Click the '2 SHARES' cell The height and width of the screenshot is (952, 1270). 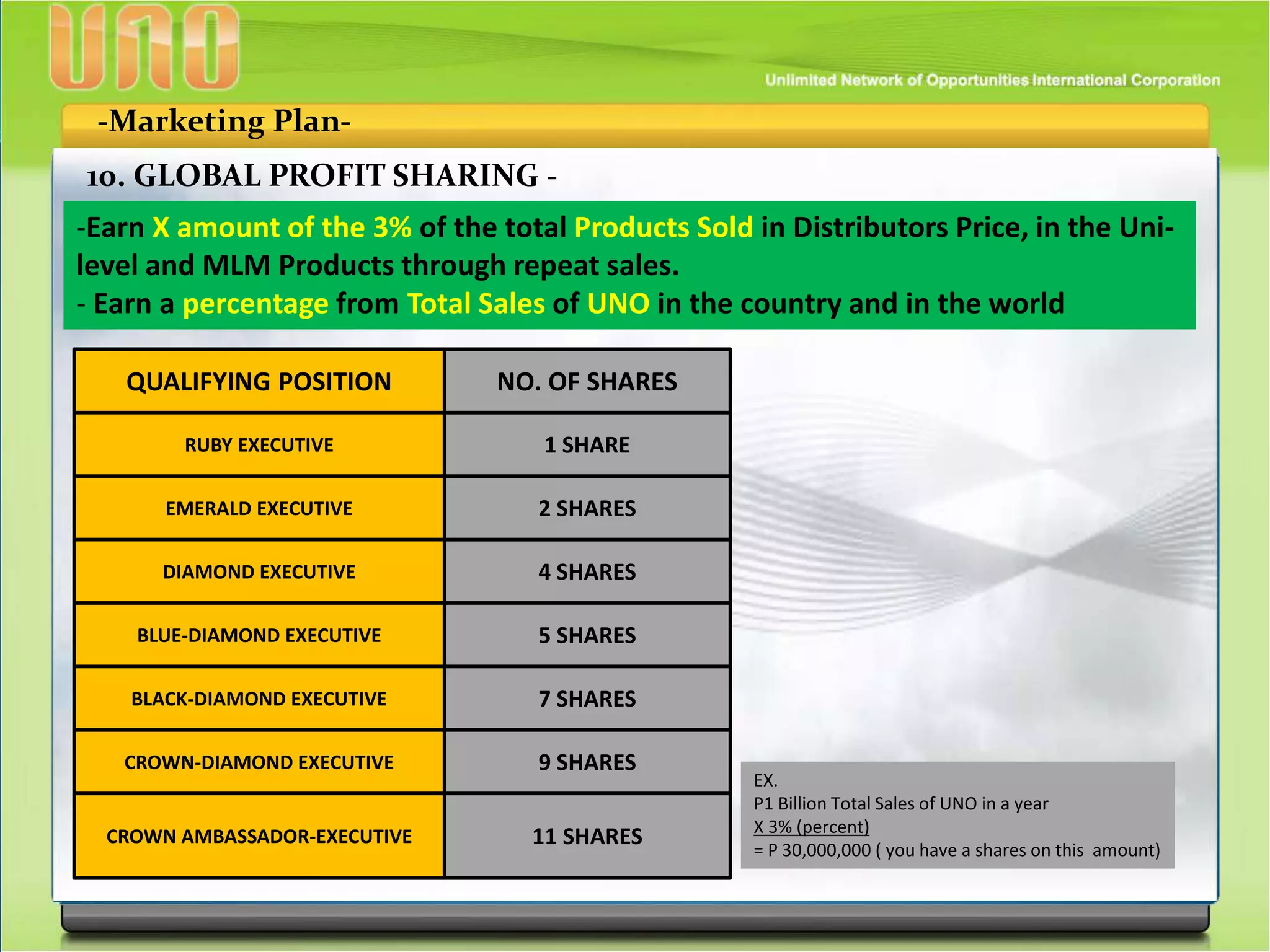587,508
